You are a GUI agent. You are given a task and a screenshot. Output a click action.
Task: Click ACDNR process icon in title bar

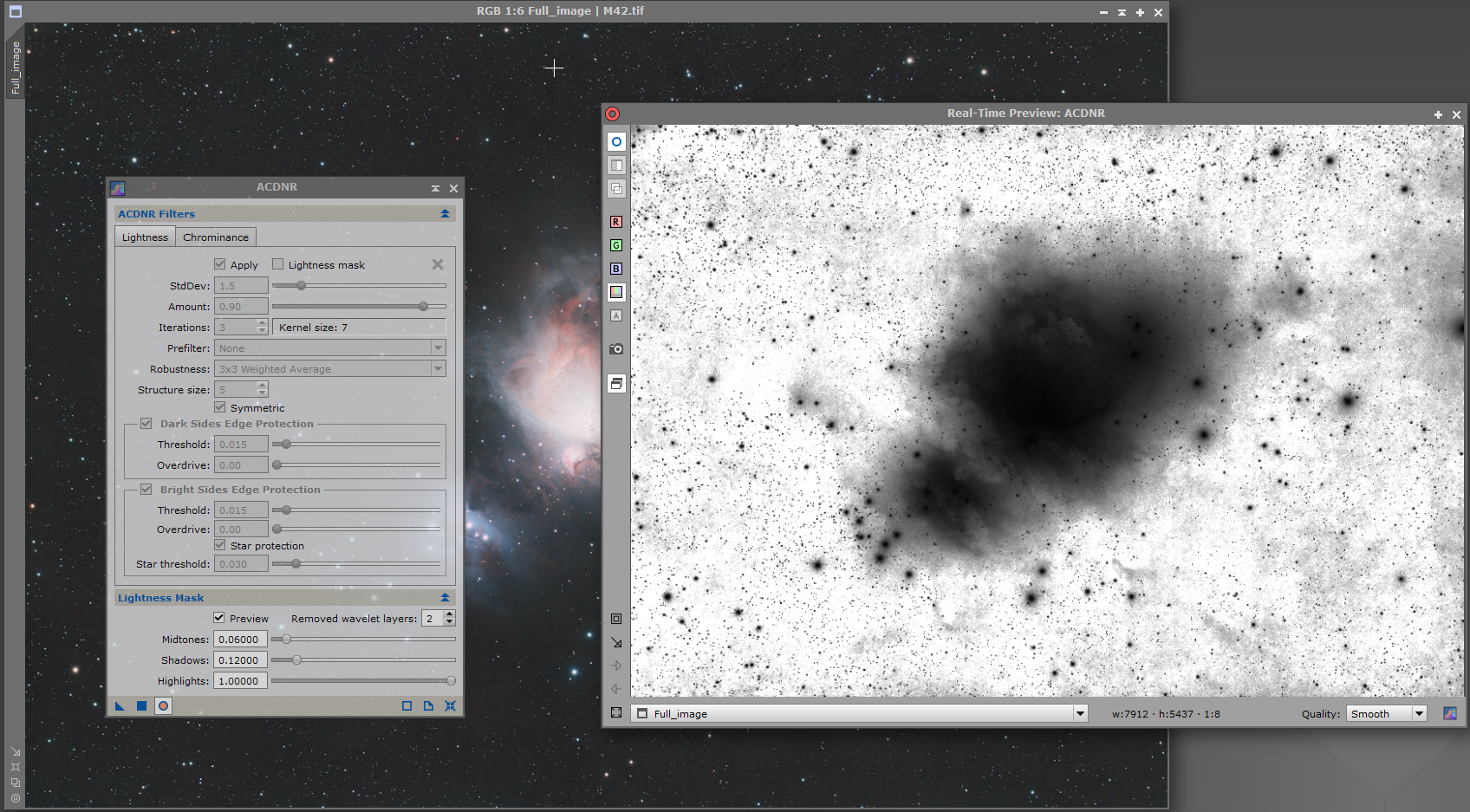click(118, 187)
